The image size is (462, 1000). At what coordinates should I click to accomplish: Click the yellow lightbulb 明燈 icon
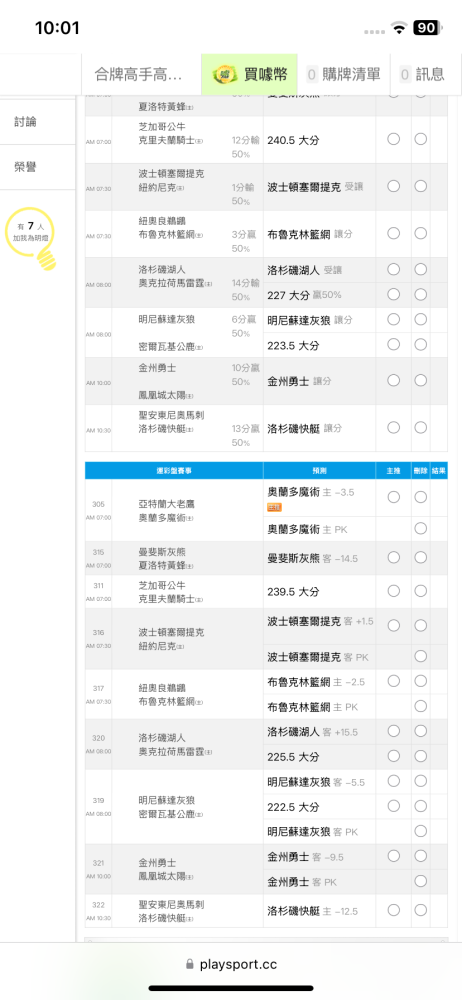[x=46, y=258]
